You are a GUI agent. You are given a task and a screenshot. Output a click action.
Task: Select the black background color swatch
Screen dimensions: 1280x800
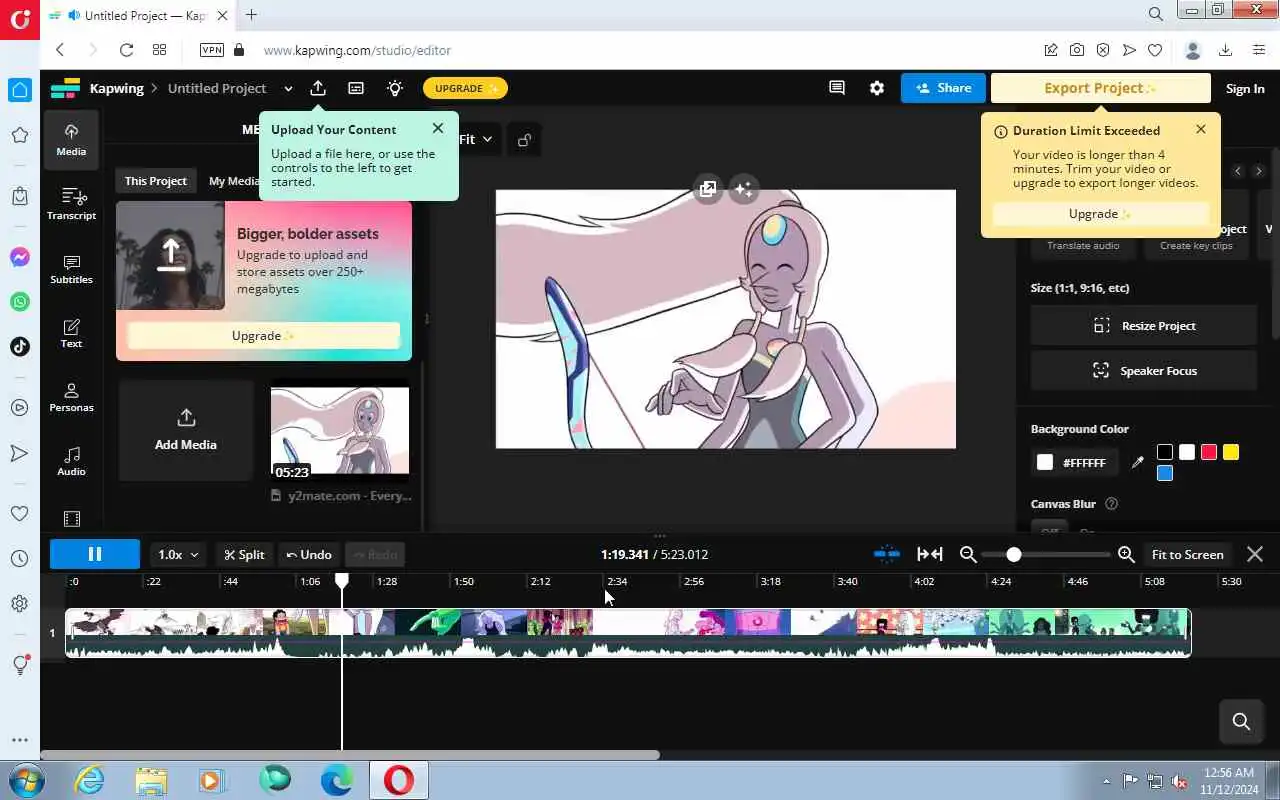pos(1165,453)
